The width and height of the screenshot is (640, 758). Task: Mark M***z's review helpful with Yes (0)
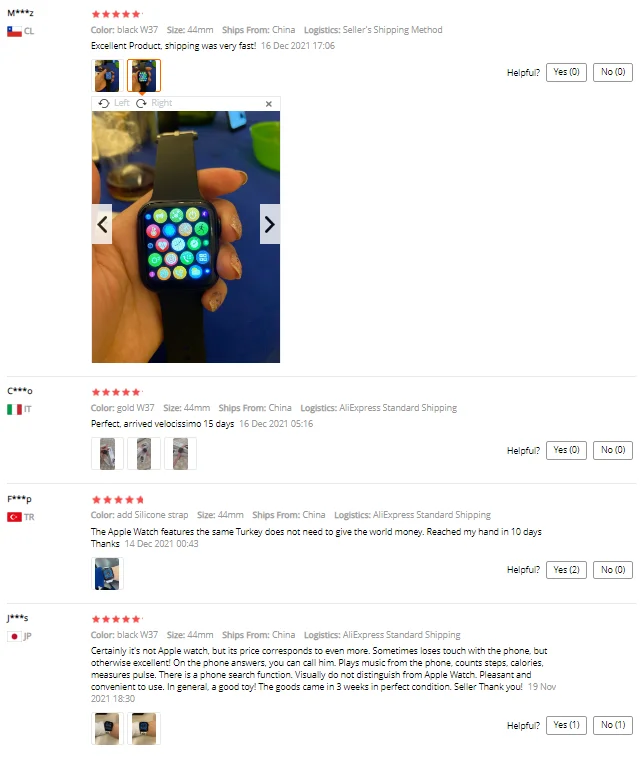[x=566, y=72]
